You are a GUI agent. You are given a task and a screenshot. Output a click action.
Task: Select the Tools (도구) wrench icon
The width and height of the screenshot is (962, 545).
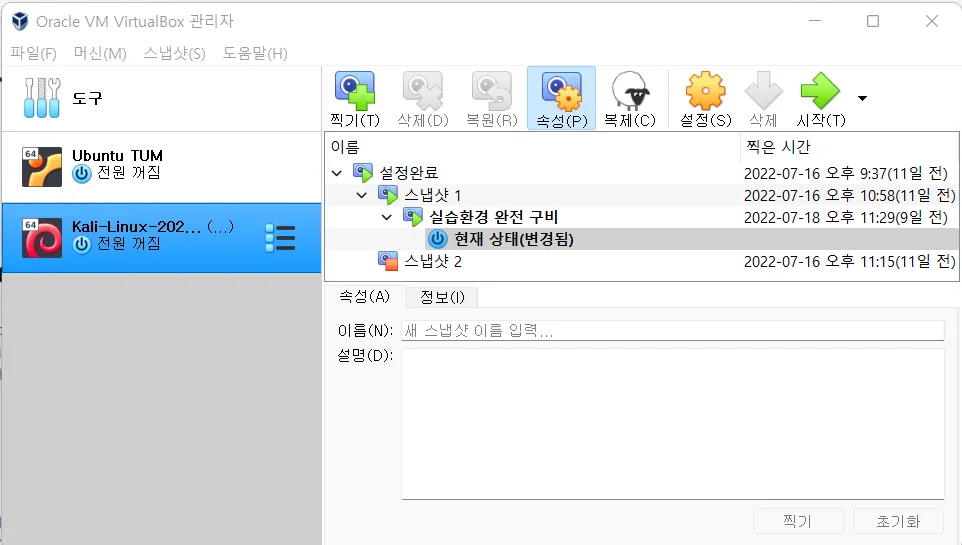[42, 98]
